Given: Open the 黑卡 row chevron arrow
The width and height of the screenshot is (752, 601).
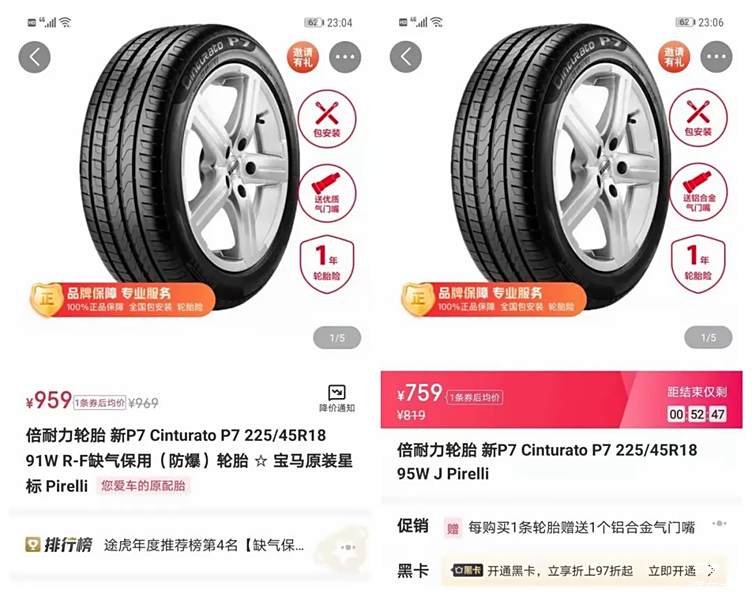Looking at the screenshot, I should pos(711,570).
